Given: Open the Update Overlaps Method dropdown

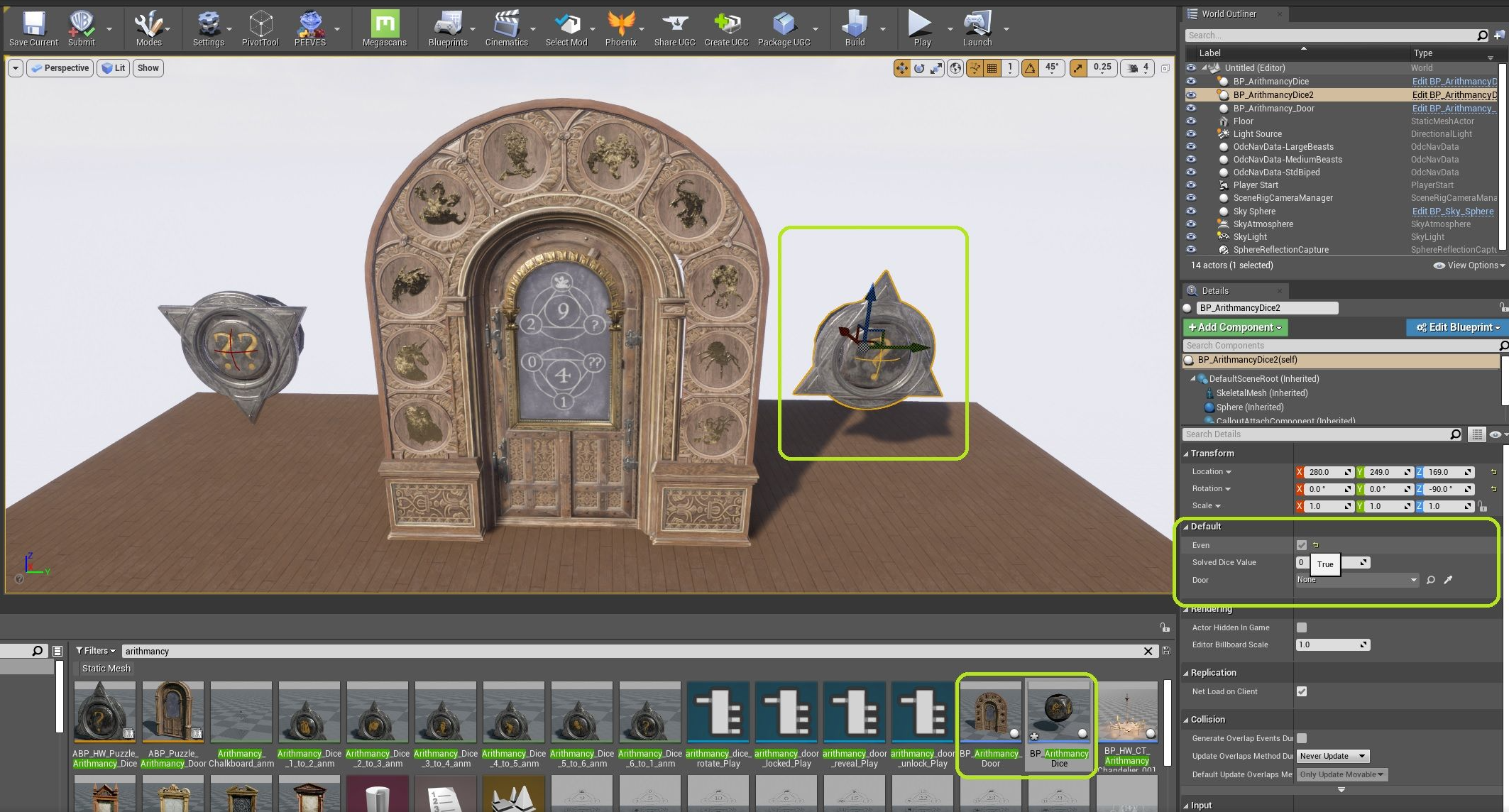Looking at the screenshot, I should click(1332, 756).
